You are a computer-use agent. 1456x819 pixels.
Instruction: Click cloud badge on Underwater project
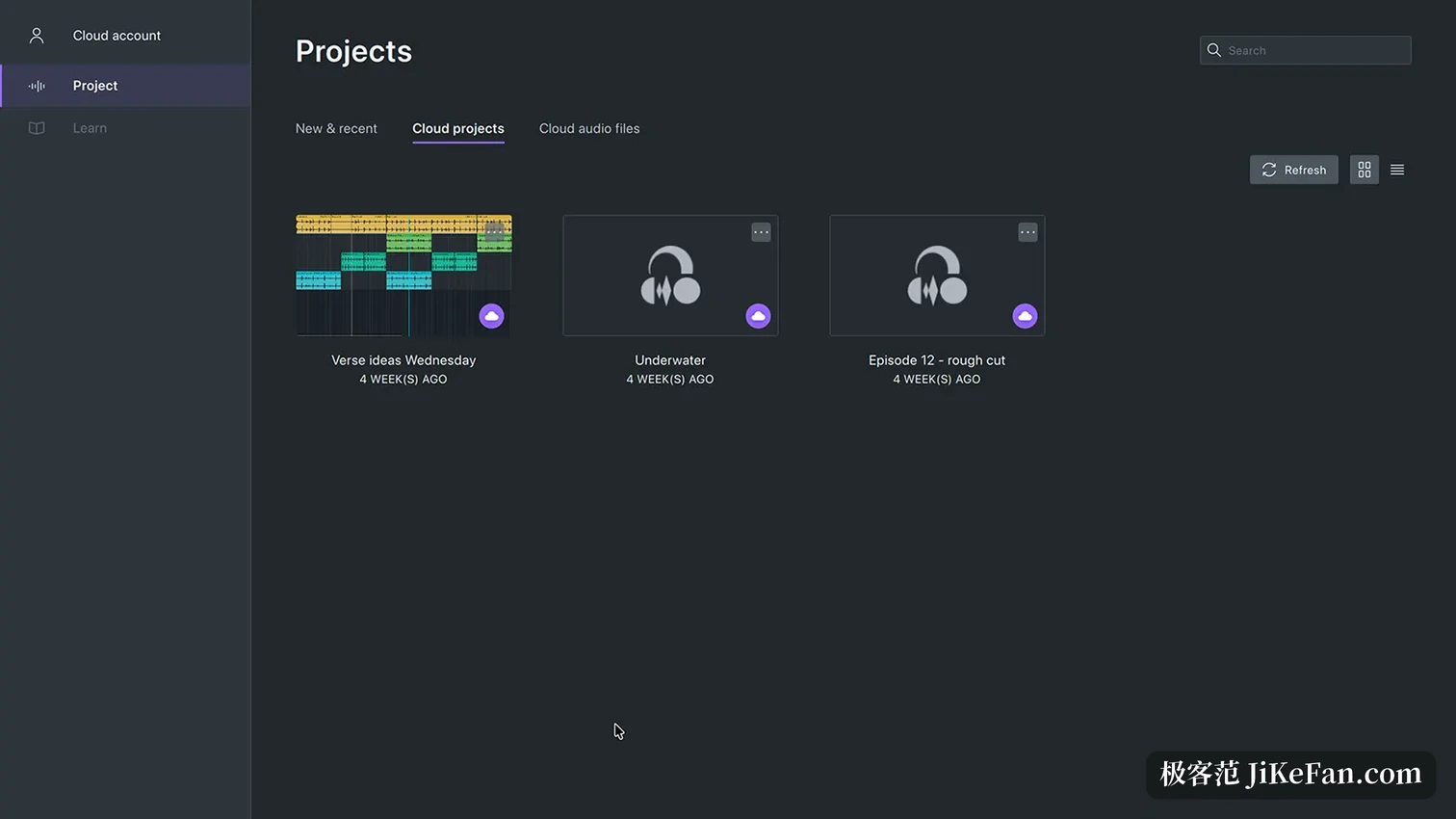click(x=758, y=316)
